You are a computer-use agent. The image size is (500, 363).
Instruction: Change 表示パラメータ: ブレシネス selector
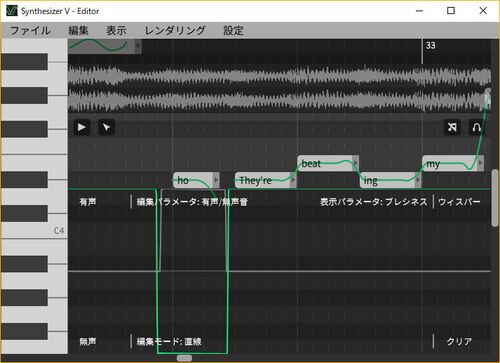coord(374,202)
